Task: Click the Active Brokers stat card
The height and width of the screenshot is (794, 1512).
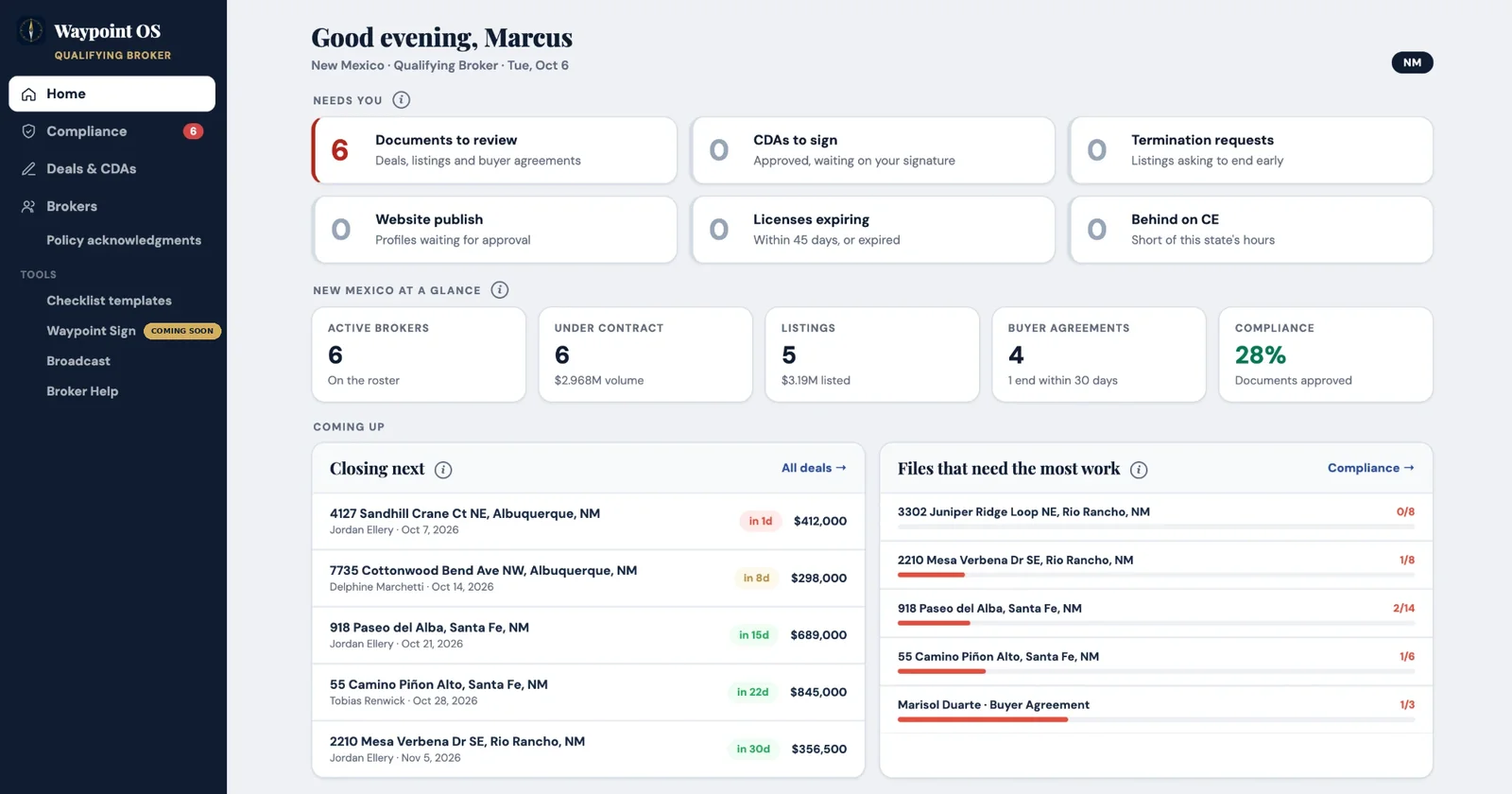Action: tap(419, 354)
